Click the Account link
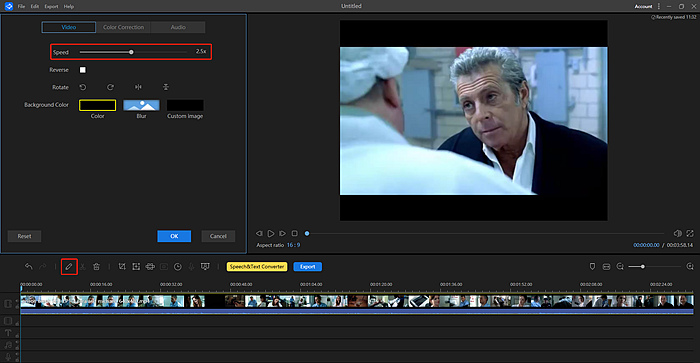Screen dimensions: 700x363 643,6
